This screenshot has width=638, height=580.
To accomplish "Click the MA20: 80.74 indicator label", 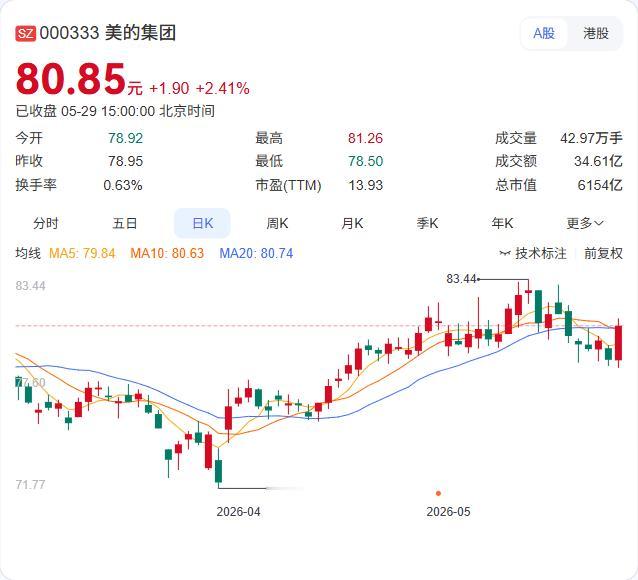I will (x=256, y=253).
